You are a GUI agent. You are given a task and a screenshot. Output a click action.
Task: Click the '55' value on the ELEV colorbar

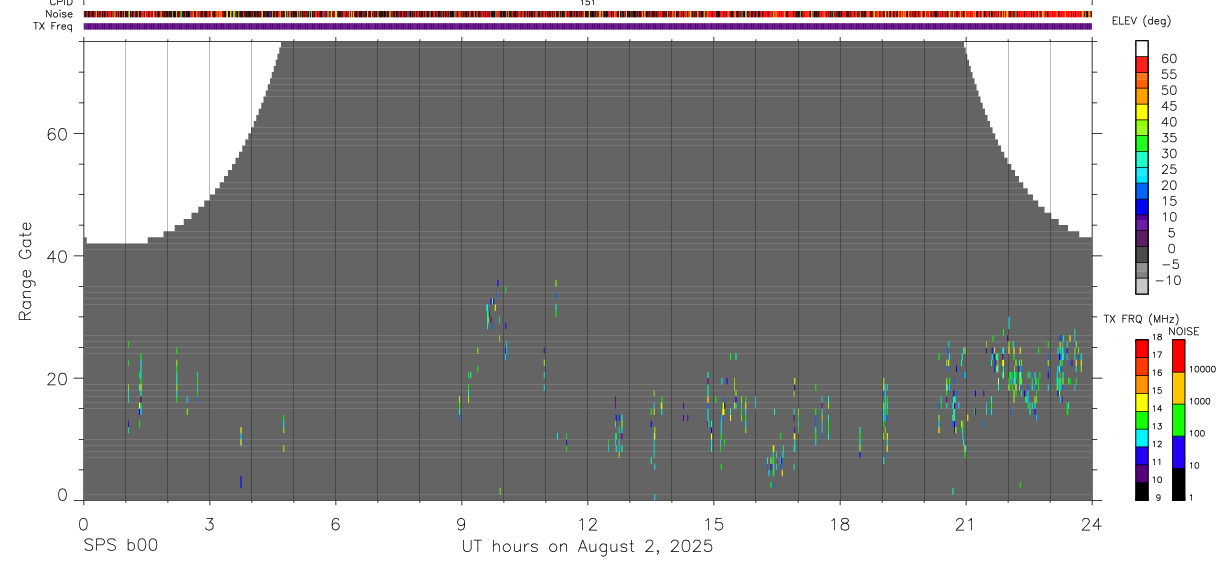click(x=1168, y=75)
